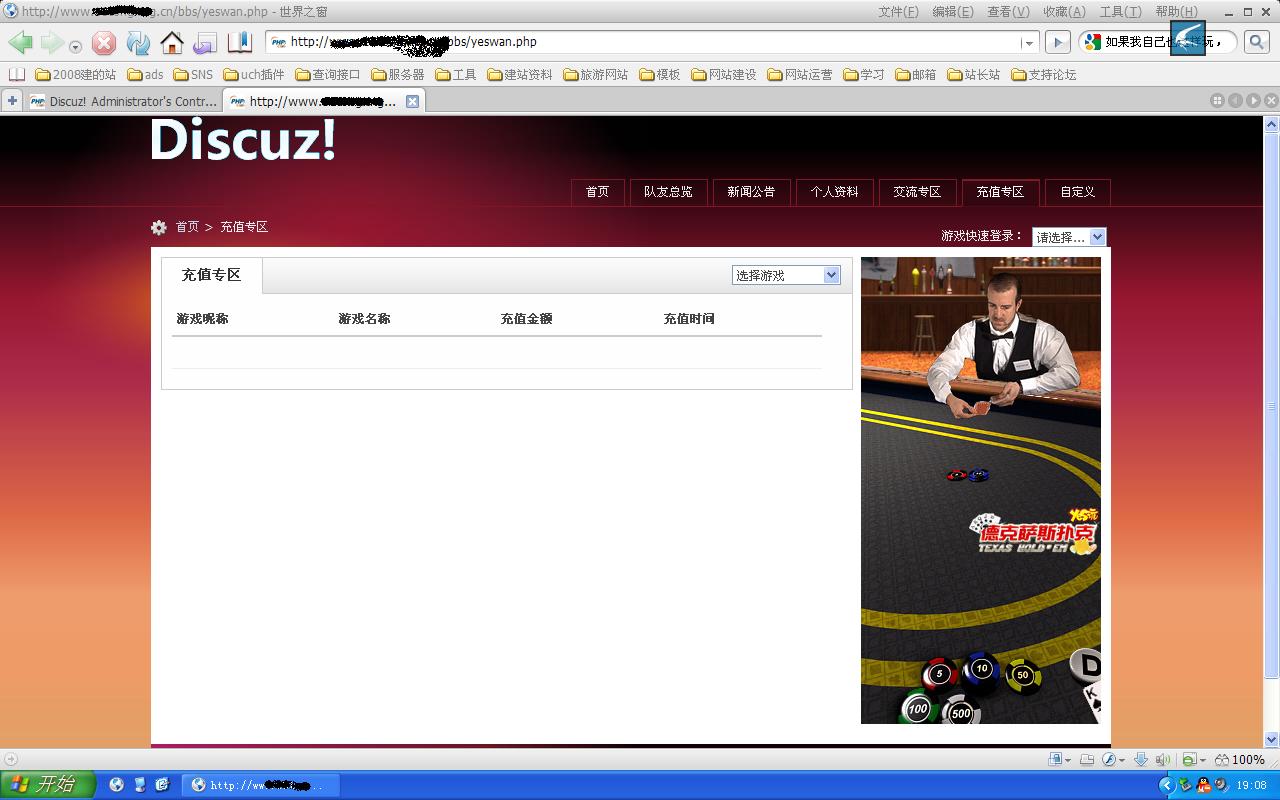Open the 旅游网站 bookmark folder
The image size is (1280, 800).
point(596,74)
